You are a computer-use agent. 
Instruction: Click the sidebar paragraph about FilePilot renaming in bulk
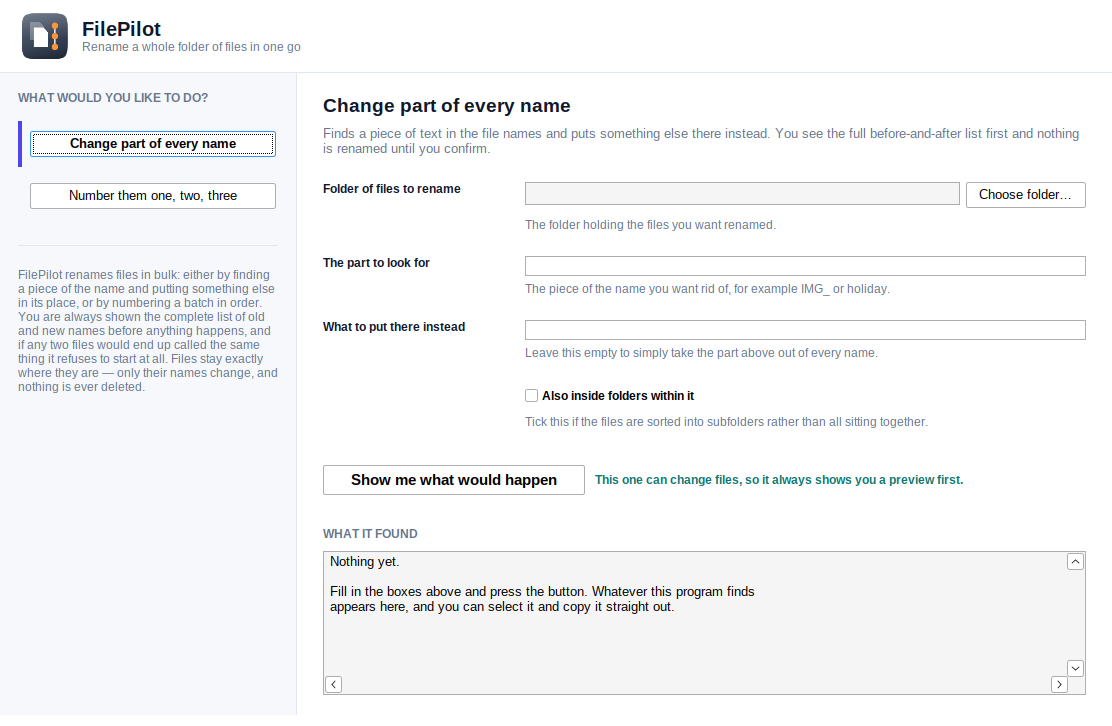[148, 330]
